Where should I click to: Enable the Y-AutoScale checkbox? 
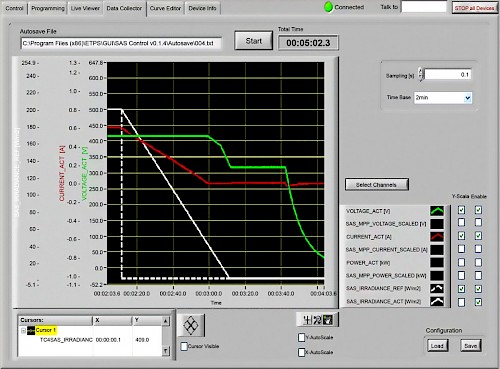(301, 337)
